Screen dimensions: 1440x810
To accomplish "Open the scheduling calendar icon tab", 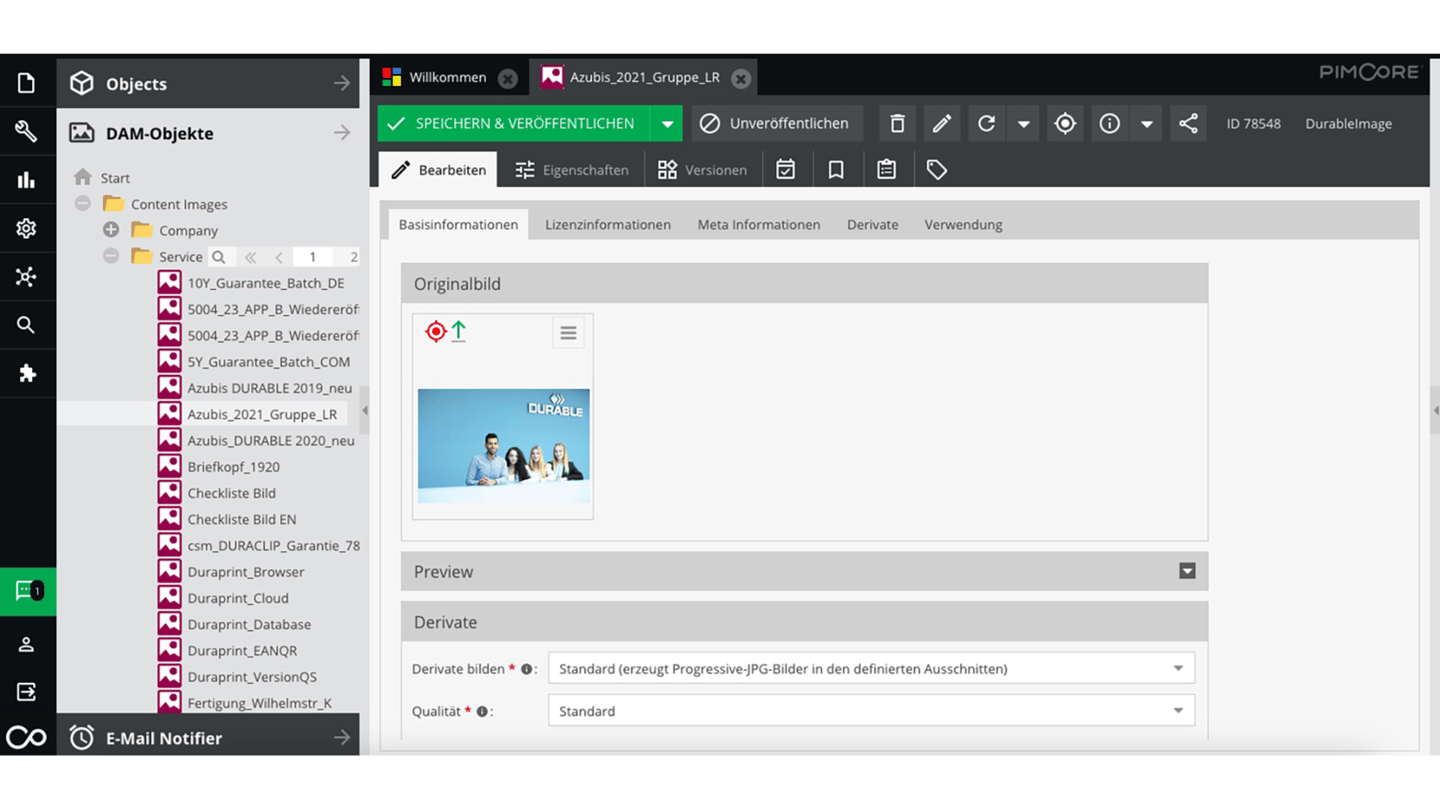I will coord(786,170).
